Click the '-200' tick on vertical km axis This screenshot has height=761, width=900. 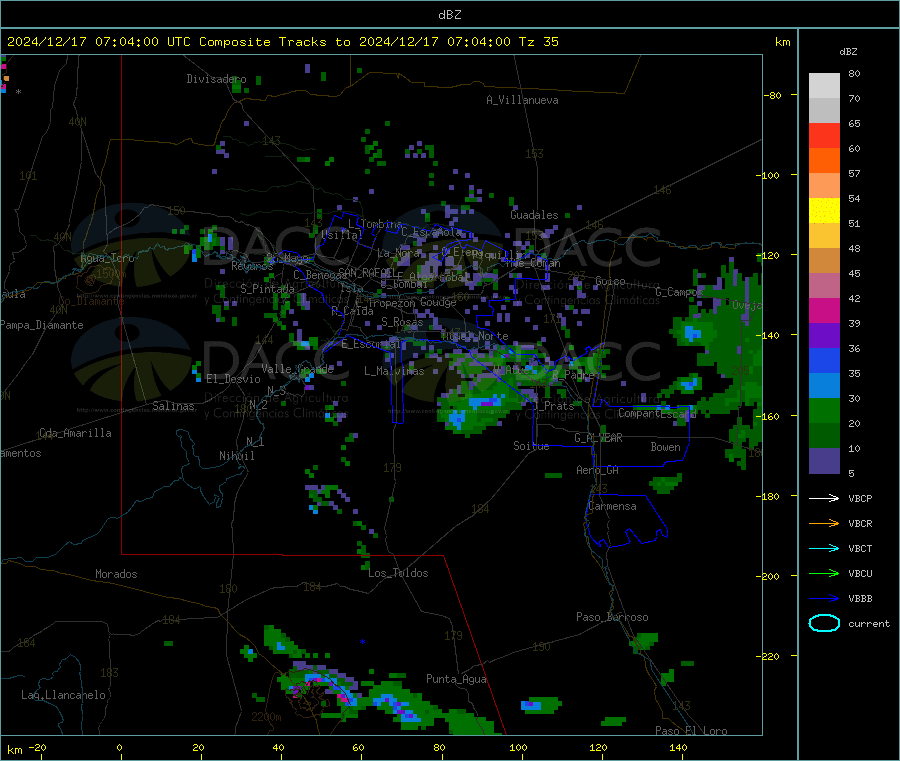coord(767,576)
